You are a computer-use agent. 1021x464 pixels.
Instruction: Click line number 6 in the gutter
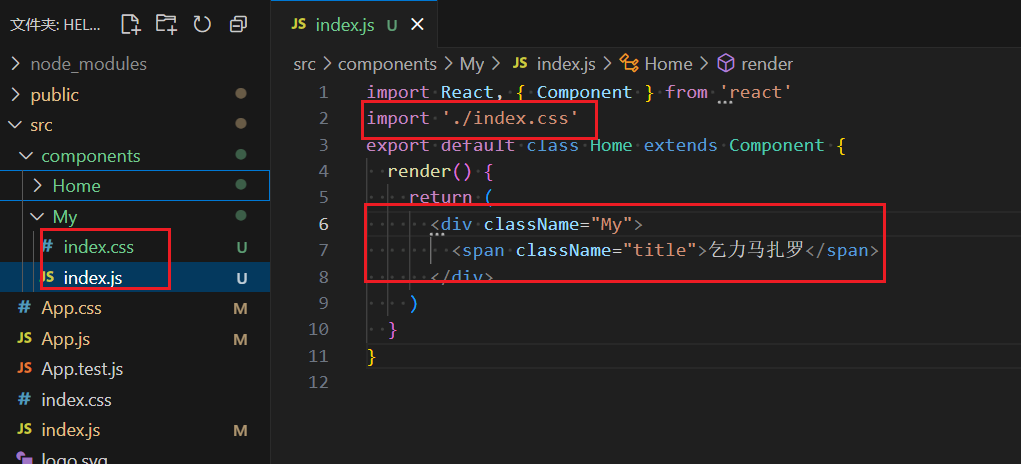(324, 224)
